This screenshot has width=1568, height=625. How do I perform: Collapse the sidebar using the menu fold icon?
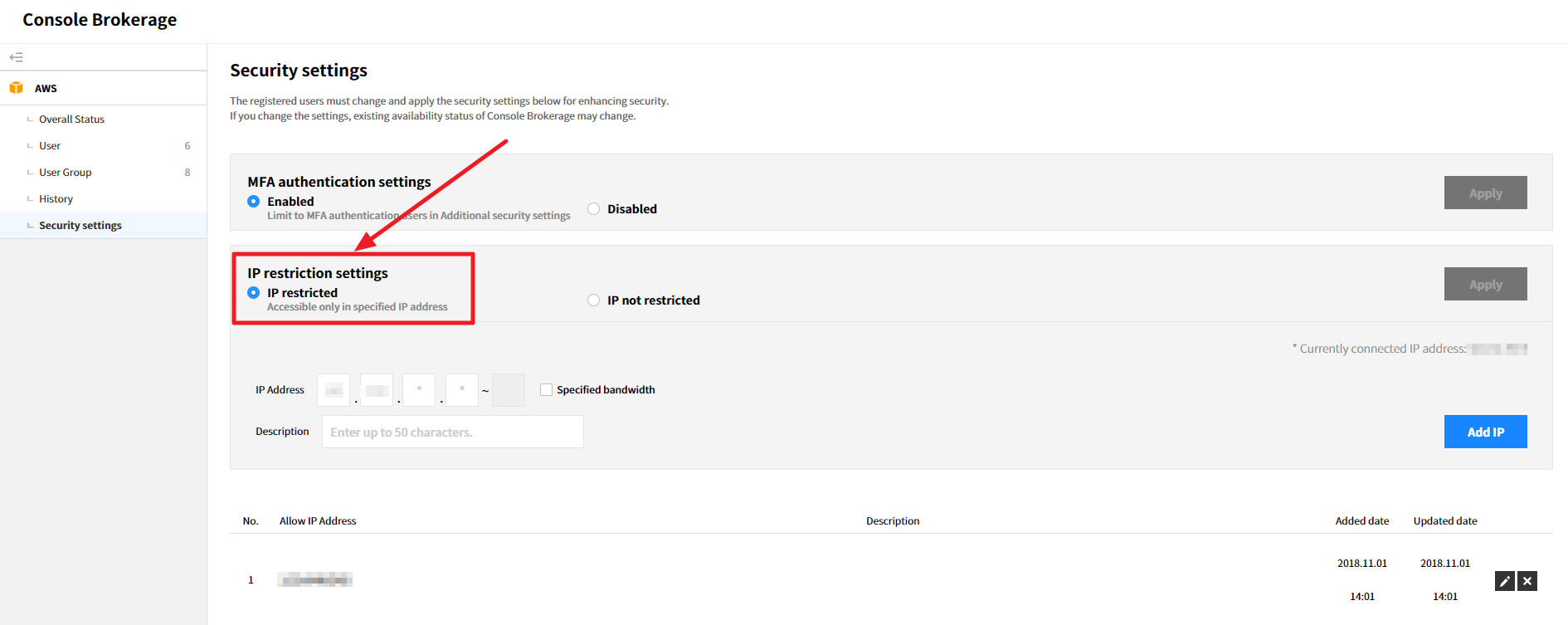coord(17,57)
